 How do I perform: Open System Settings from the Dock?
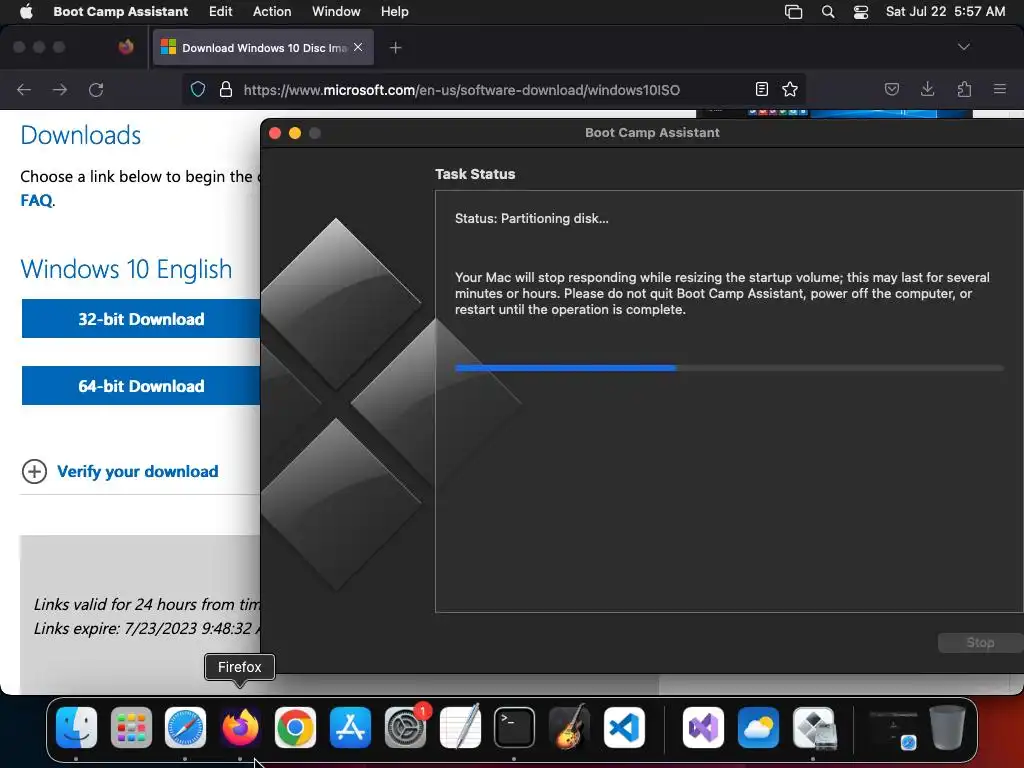[x=405, y=728]
